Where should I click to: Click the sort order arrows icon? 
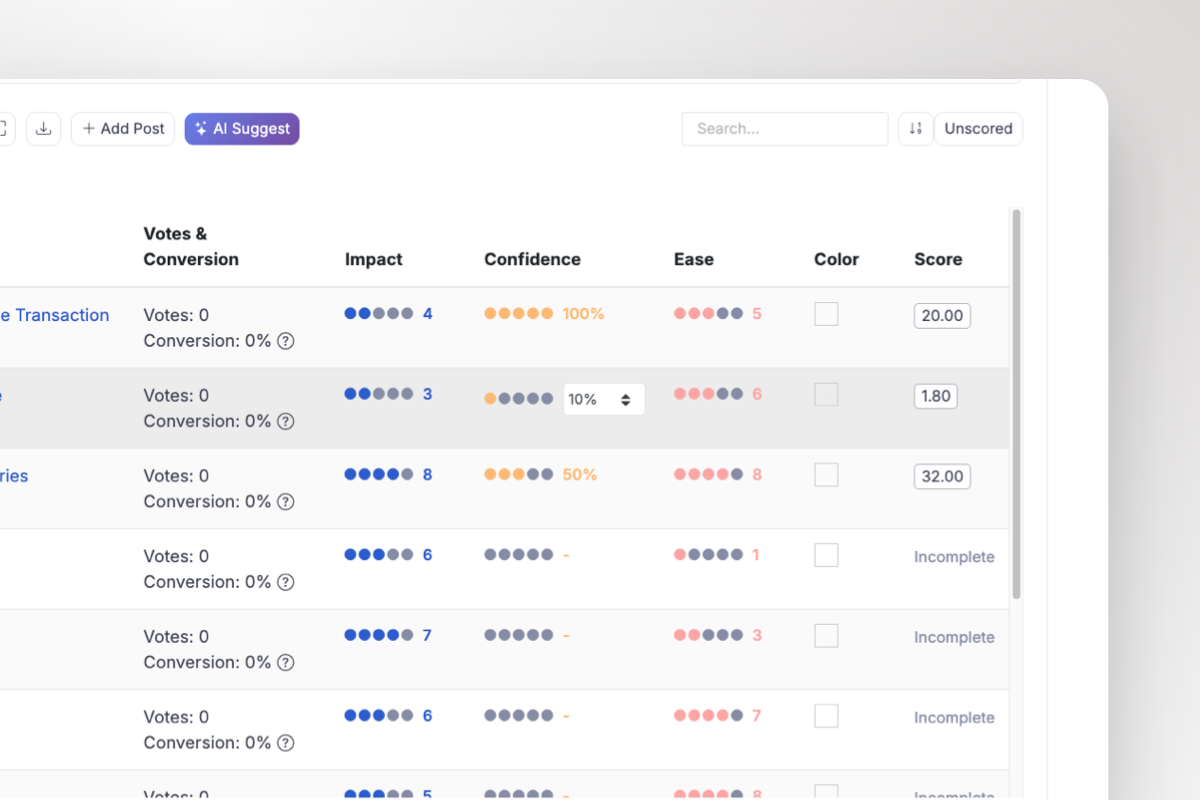(915, 129)
